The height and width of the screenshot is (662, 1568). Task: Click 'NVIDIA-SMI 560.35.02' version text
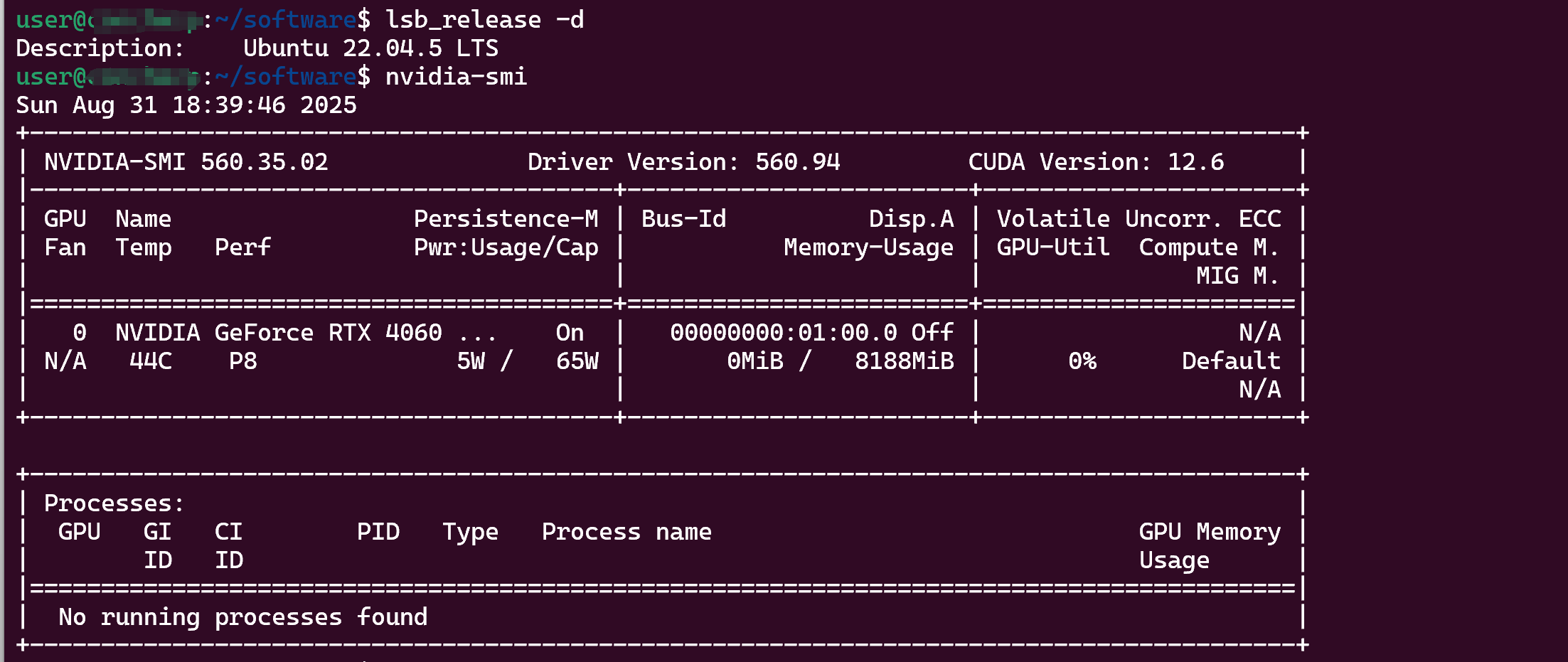(x=186, y=162)
